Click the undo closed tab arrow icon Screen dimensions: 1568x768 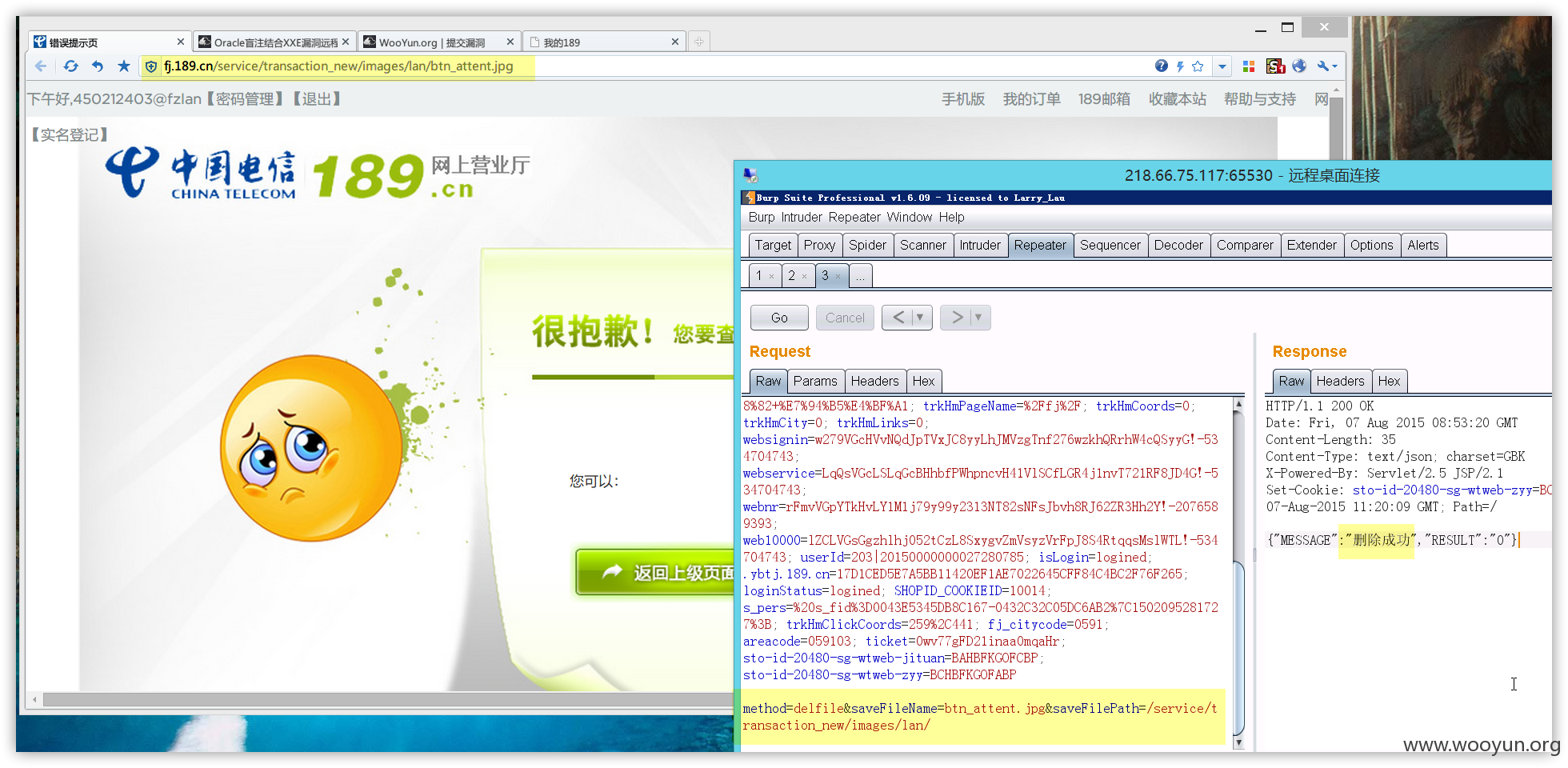click(98, 66)
